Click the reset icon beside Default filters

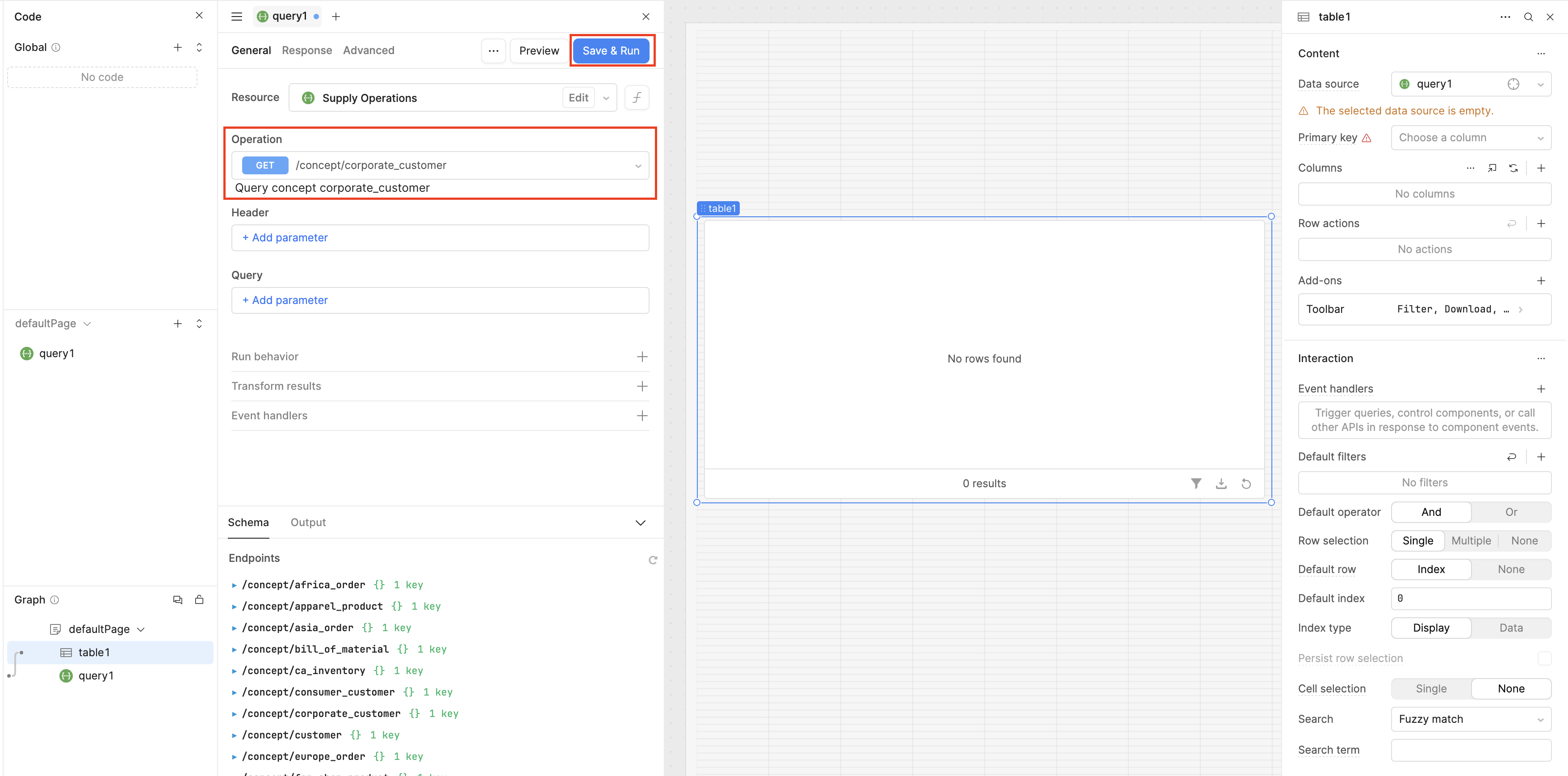tap(1512, 456)
